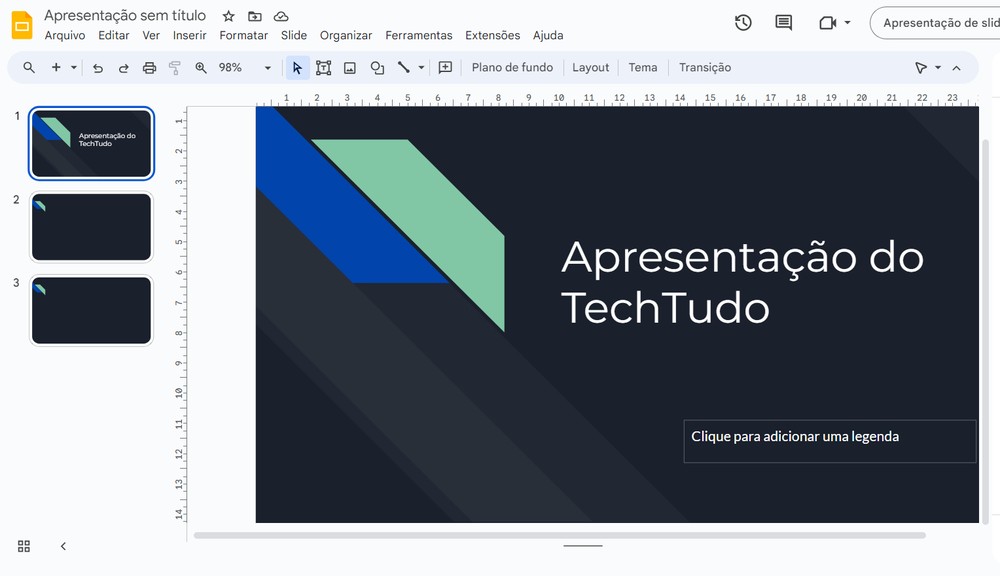Open the Ferramentas menu
The width and height of the screenshot is (1000, 576).
click(x=419, y=34)
